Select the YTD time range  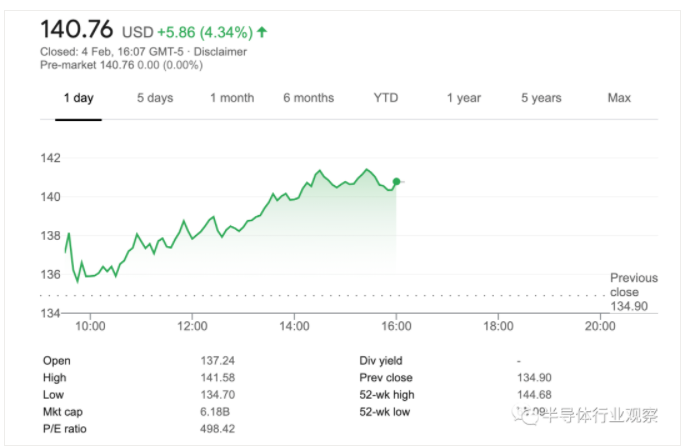386,98
